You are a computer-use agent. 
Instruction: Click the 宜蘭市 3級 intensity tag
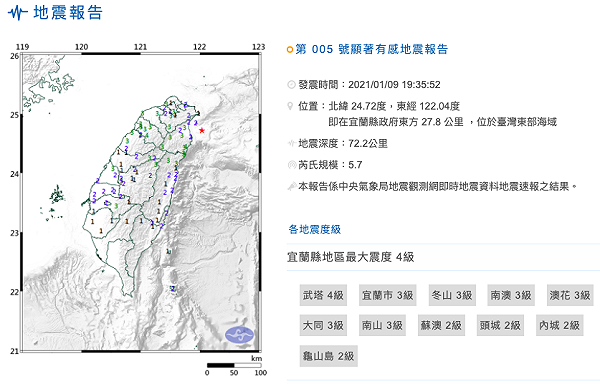[x=388, y=295]
